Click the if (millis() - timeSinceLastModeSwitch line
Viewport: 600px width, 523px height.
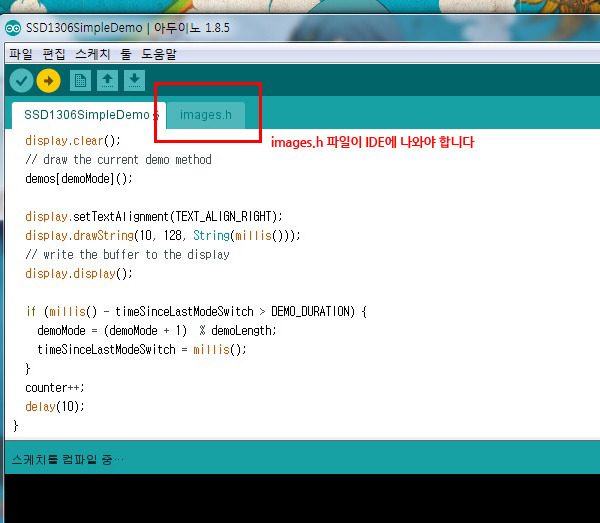click(x=197, y=312)
